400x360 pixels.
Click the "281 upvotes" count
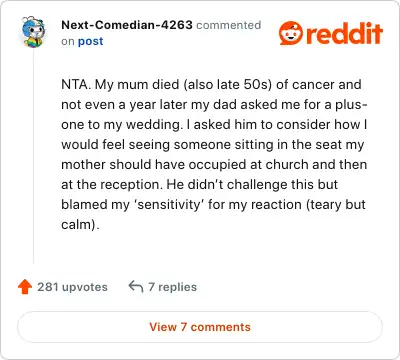point(72,287)
